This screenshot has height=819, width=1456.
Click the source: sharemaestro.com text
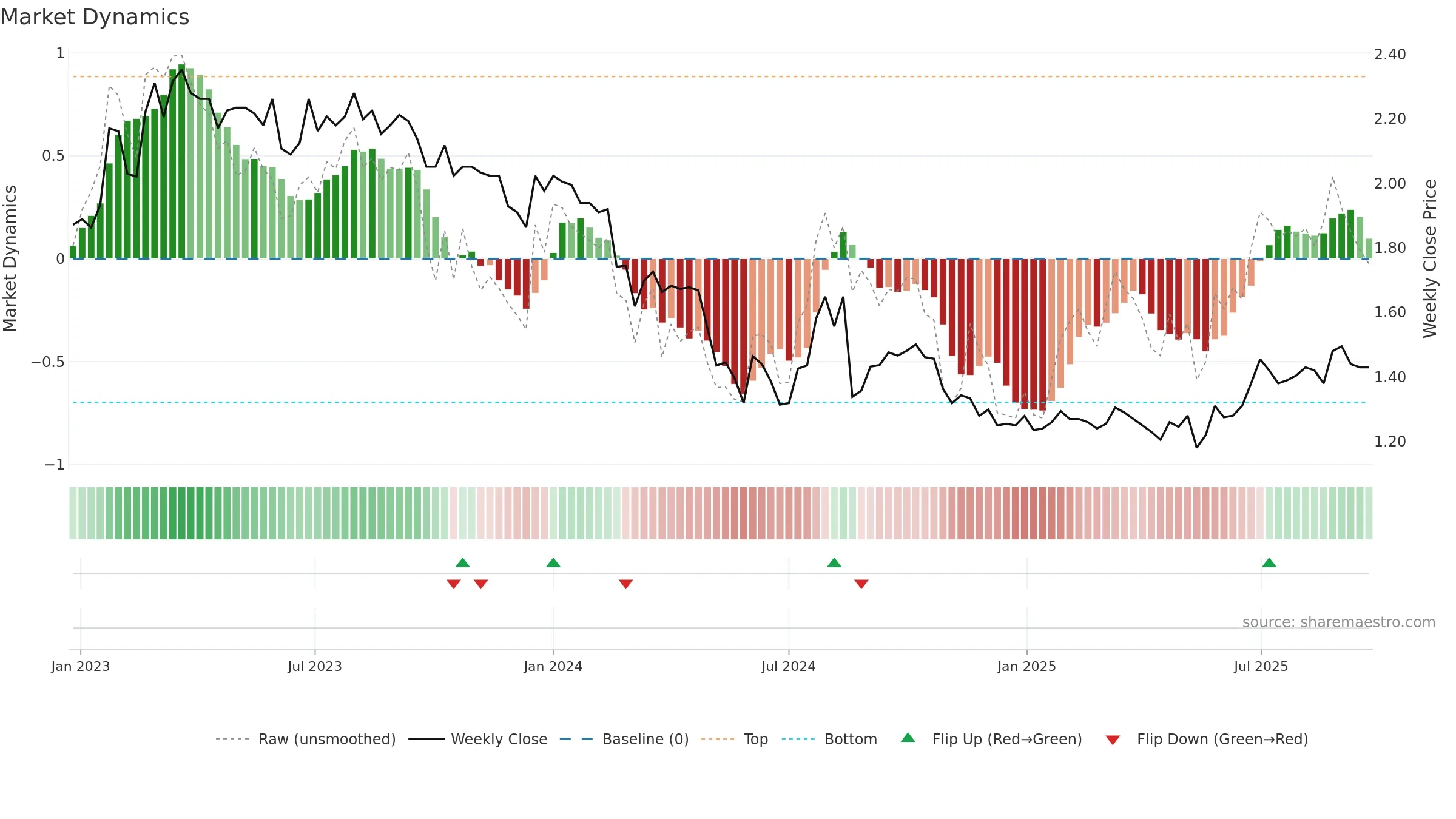click(x=1339, y=622)
